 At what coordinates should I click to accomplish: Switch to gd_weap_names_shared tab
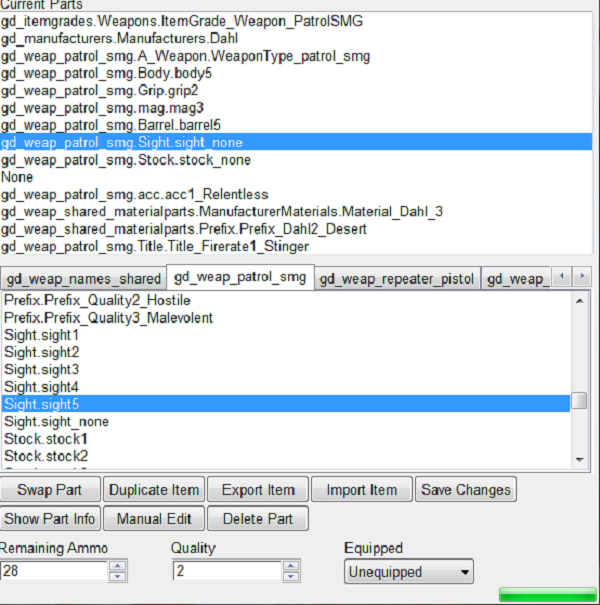pos(82,278)
